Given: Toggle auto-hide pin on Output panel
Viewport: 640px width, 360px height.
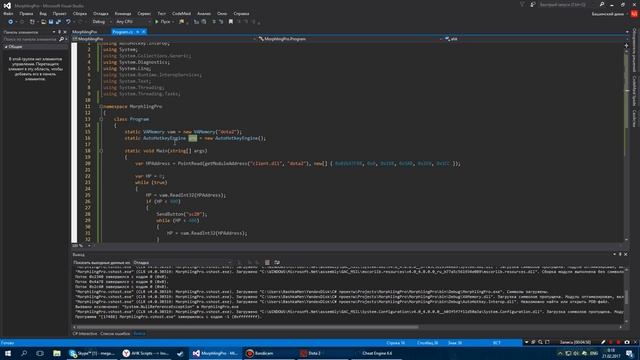Looking at the screenshot, I should click(620, 254).
